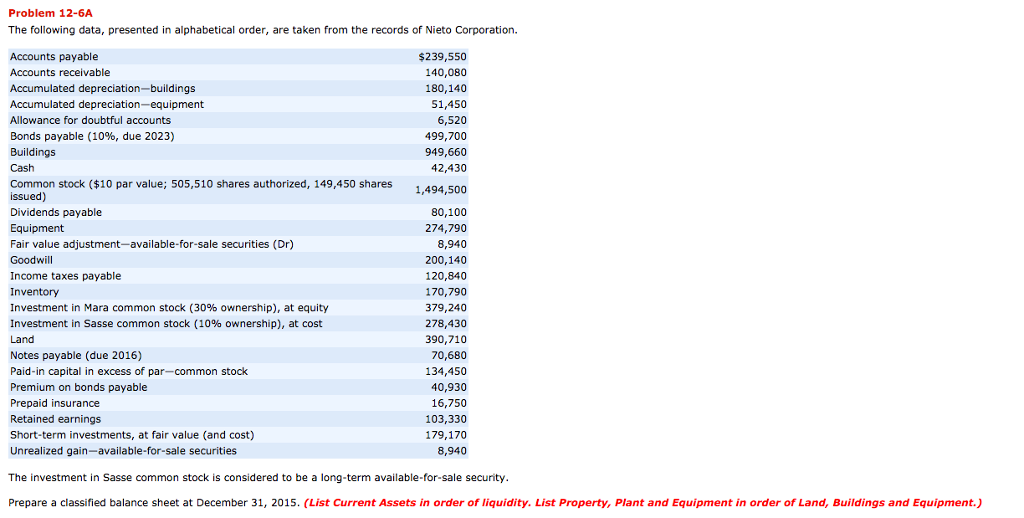Screen dimensions: 1024x518
Task: Select 'Bonds payable (10%, due 2023)' label
Action: click(92, 136)
